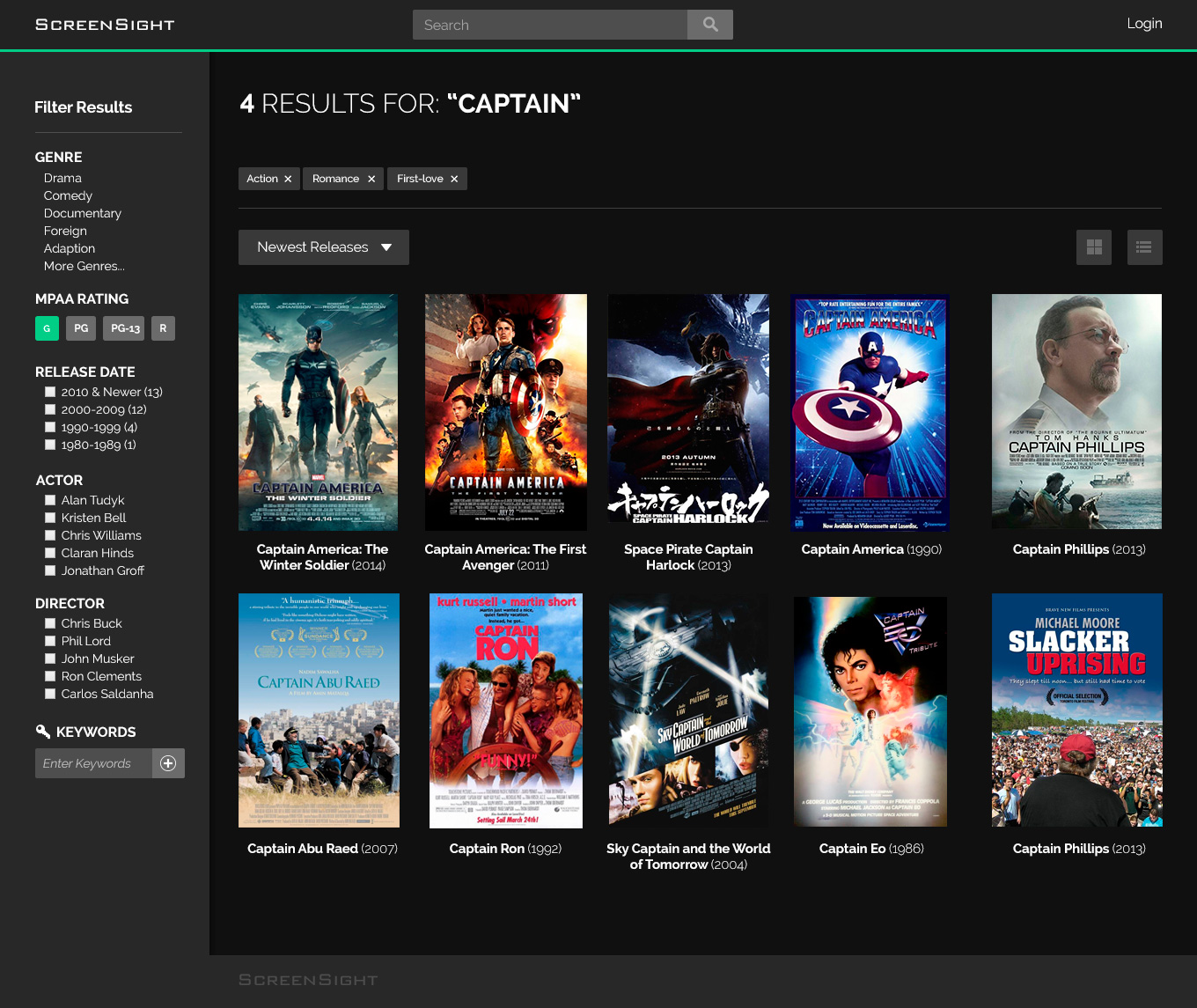The width and height of the screenshot is (1197, 1008).
Task: Expand More Genres list
Action: tap(84, 266)
